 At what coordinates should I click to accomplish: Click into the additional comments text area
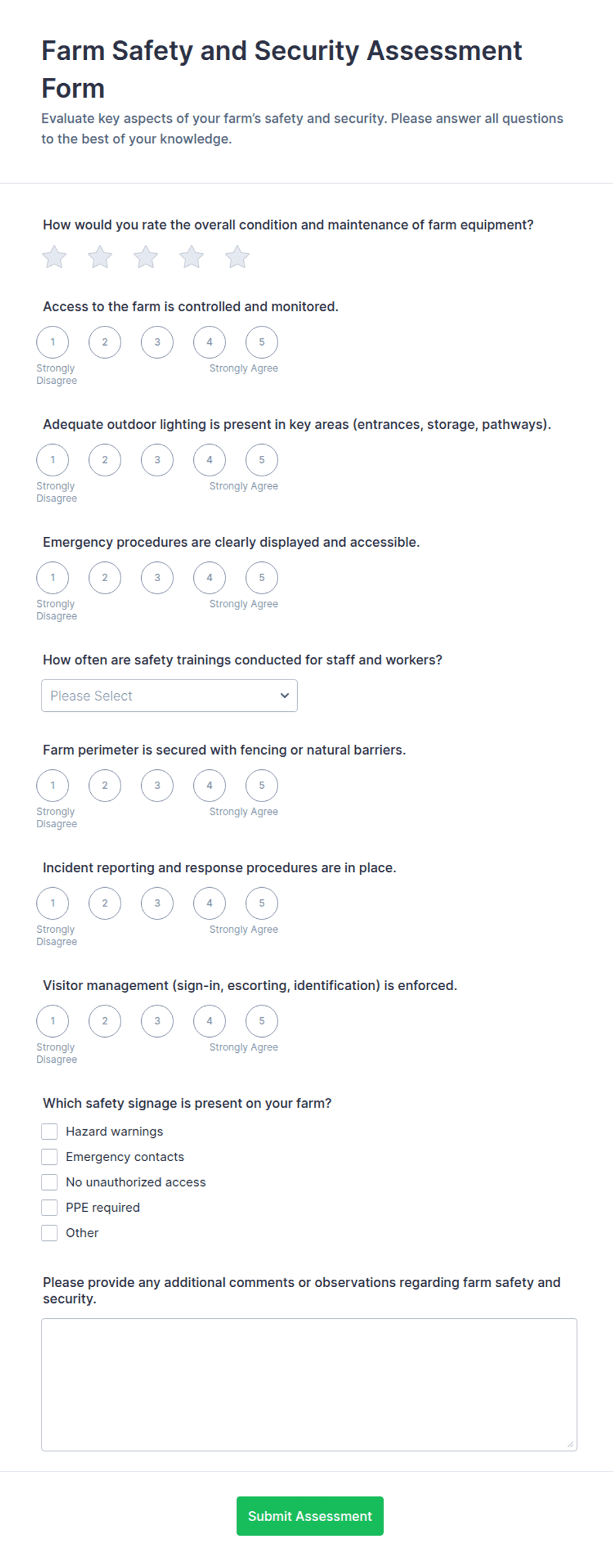pos(309,1385)
